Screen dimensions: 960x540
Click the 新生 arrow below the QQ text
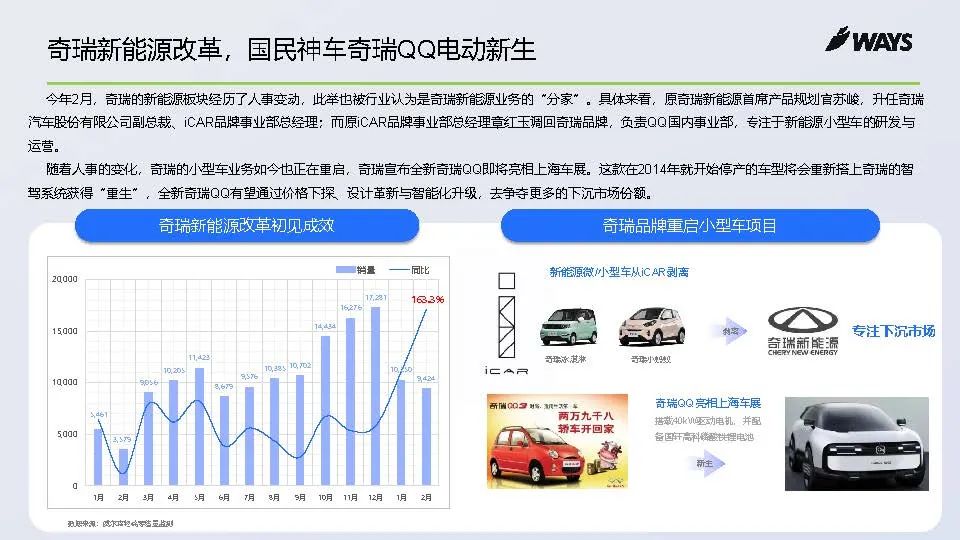click(x=708, y=463)
